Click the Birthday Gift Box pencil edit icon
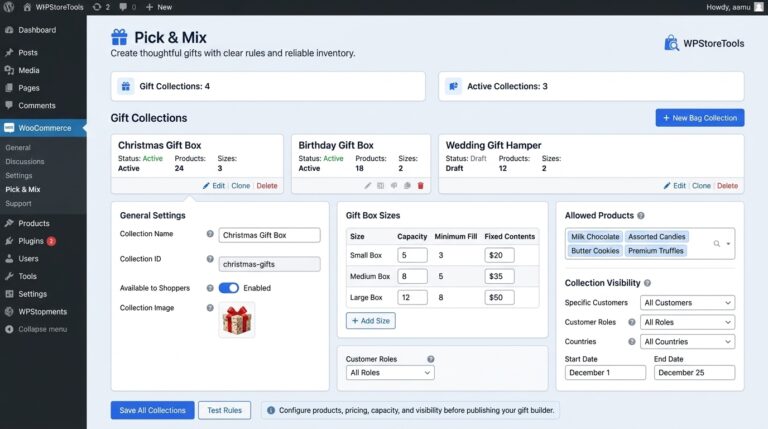The height and width of the screenshot is (429, 768). click(x=367, y=186)
